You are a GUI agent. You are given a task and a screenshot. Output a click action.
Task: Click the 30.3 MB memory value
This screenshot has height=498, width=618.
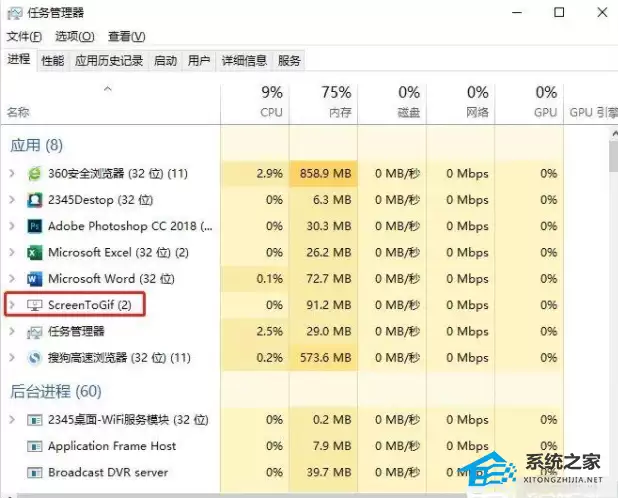(x=329, y=226)
